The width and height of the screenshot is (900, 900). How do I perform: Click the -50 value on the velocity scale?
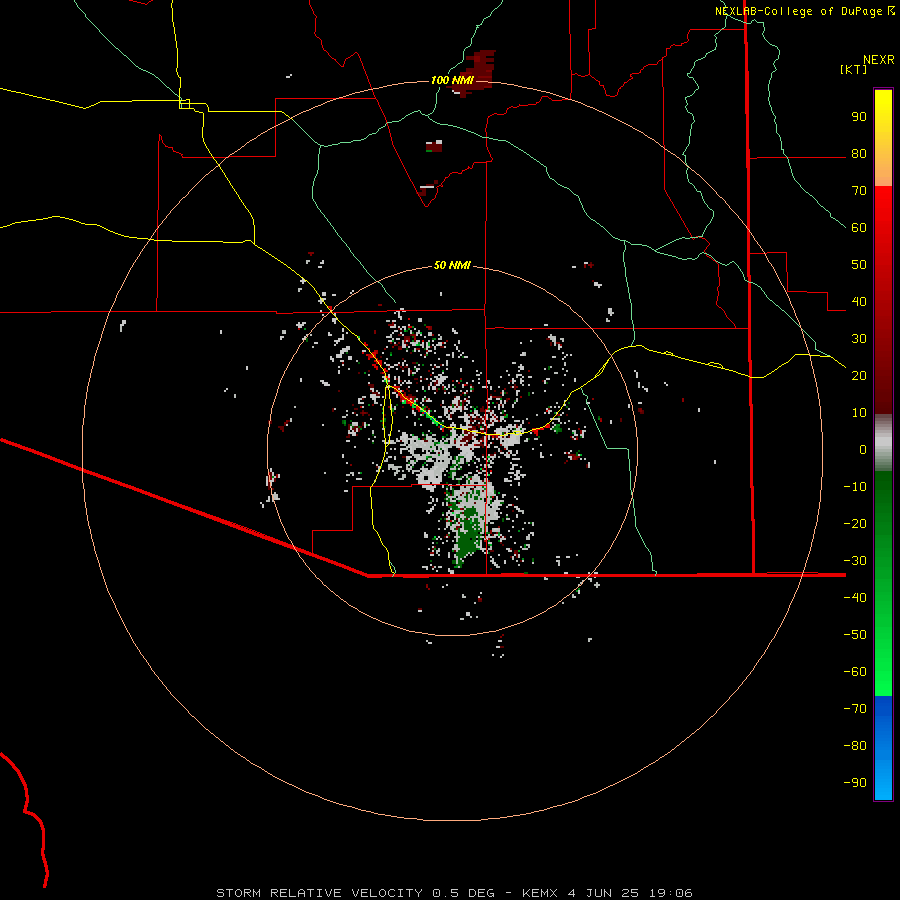[x=855, y=635]
